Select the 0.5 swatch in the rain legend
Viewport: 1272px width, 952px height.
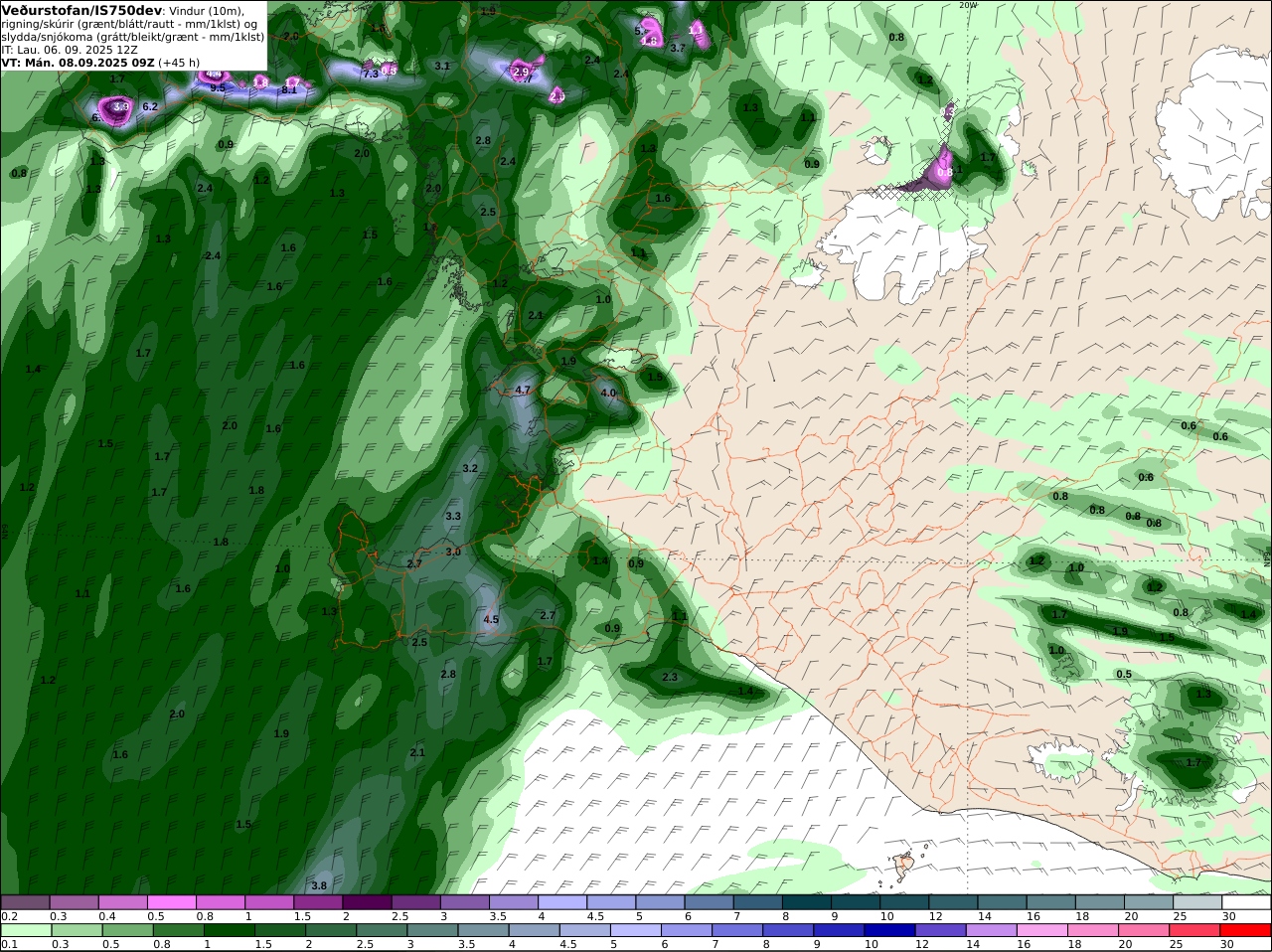coord(127,931)
